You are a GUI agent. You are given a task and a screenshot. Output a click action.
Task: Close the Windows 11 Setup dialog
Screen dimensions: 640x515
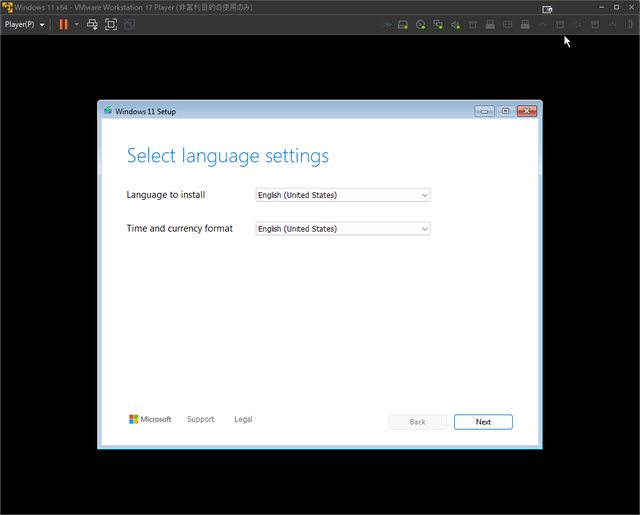tap(527, 111)
